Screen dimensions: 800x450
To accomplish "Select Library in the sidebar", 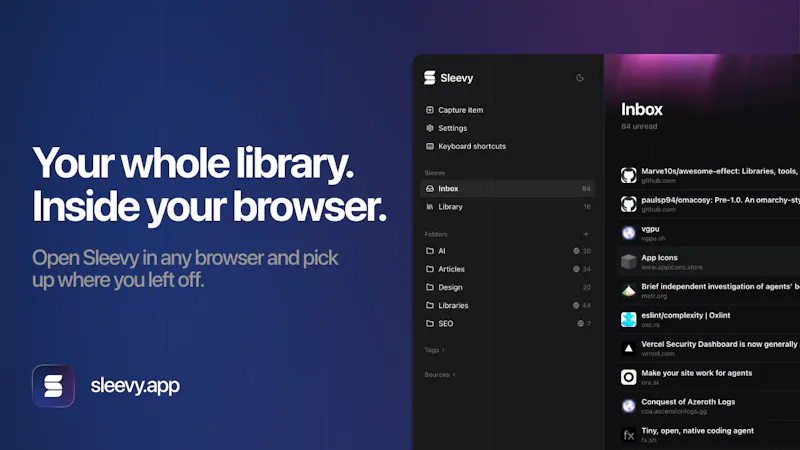I will coord(507,207).
